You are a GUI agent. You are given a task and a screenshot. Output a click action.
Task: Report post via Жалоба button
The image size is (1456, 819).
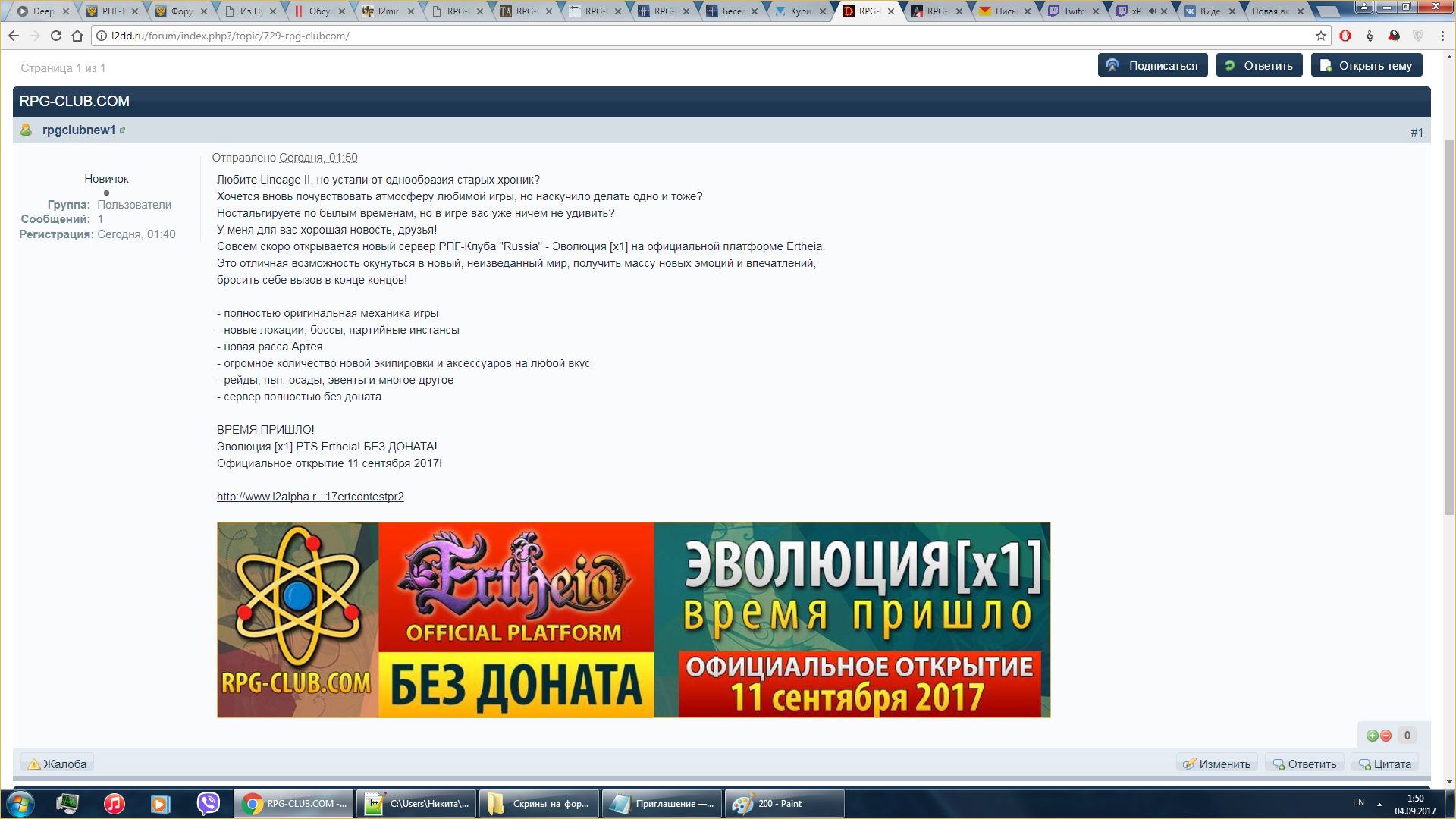click(x=57, y=764)
